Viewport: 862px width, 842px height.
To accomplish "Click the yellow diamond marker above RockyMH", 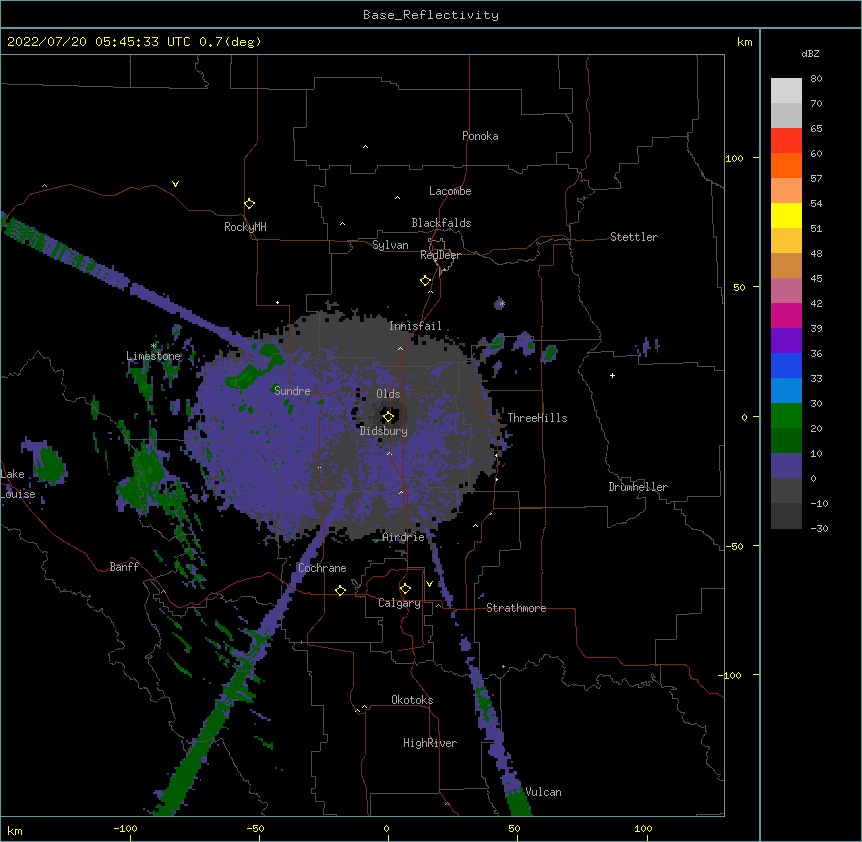I will coord(249,204).
